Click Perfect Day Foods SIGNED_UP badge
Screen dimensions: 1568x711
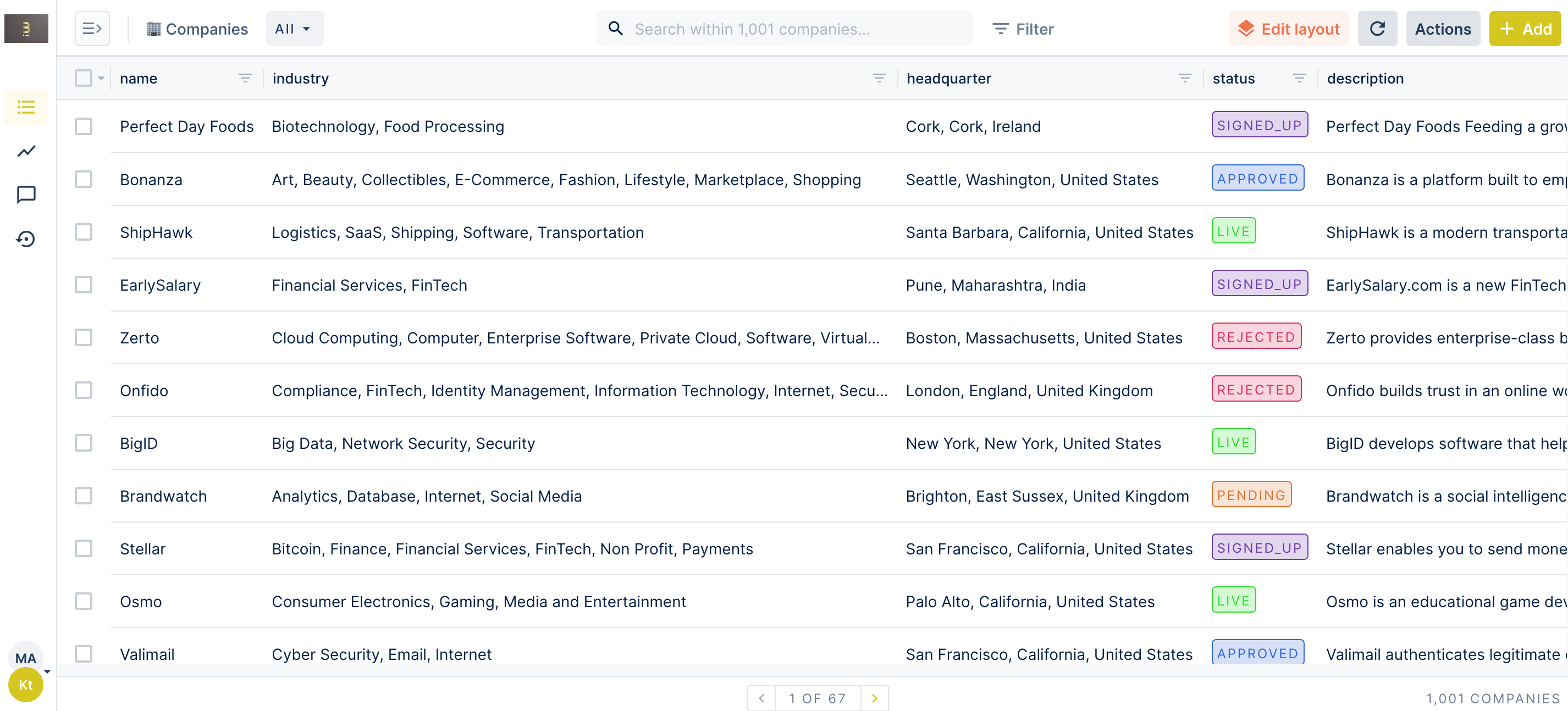pos(1260,125)
